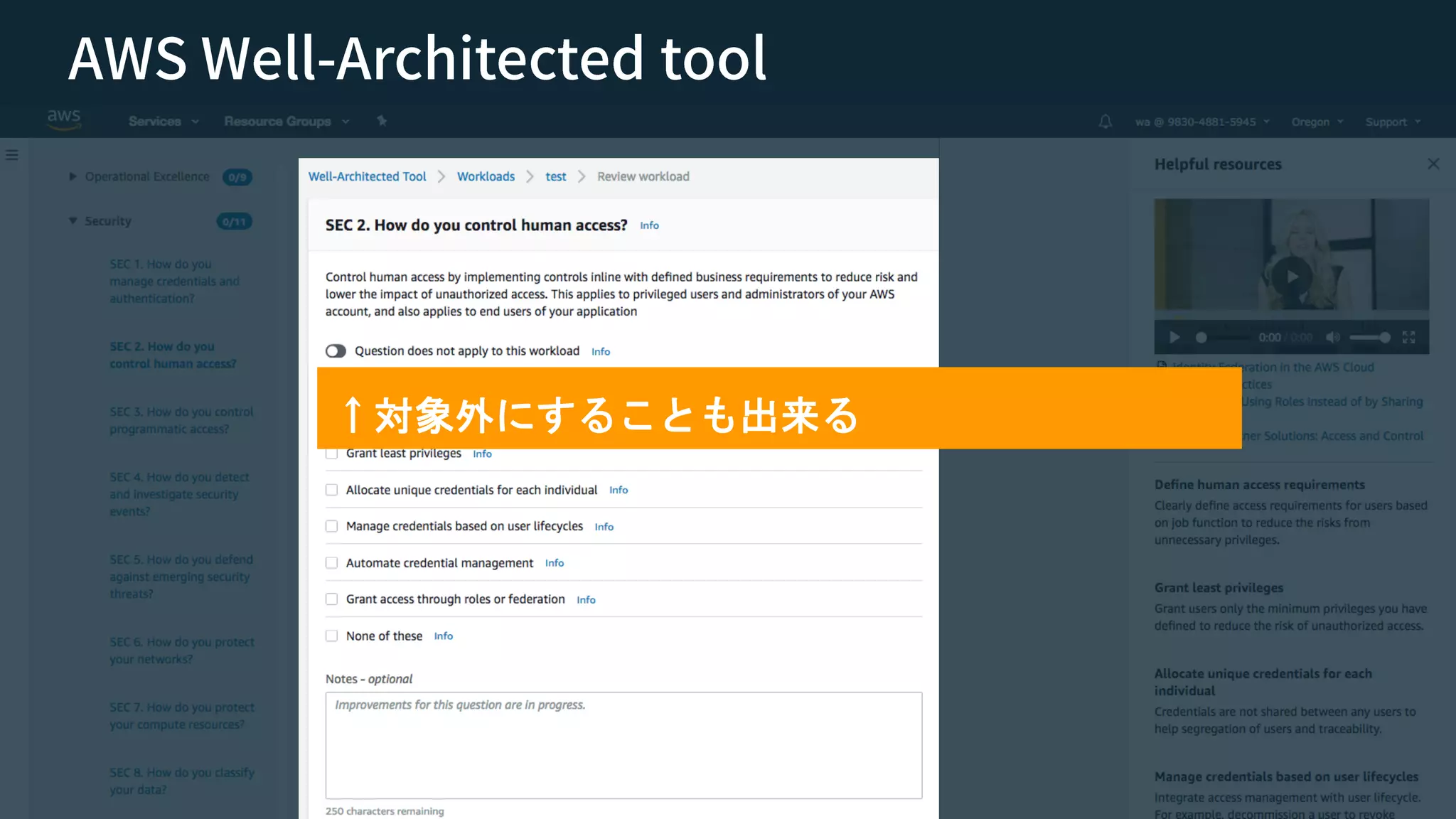The width and height of the screenshot is (1456, 819).
Task: Click into the Notes optional text area
Action: [623, 745]
